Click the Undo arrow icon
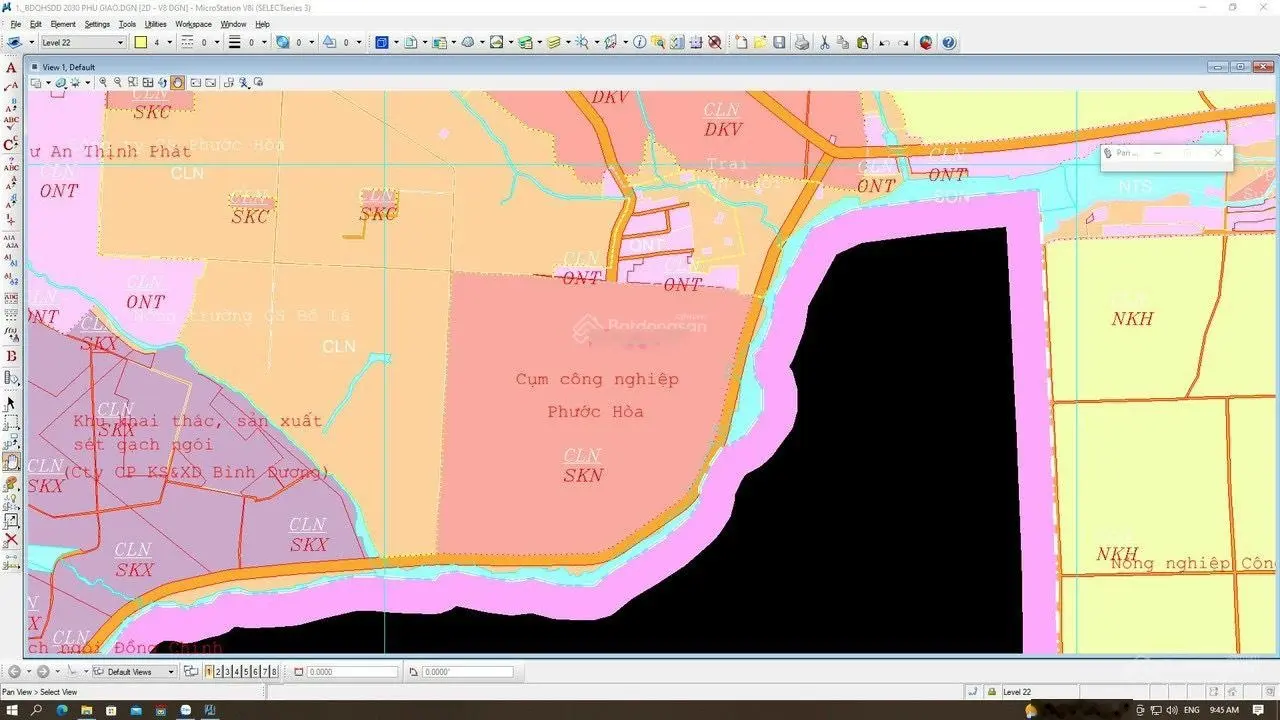 (884, 43)
